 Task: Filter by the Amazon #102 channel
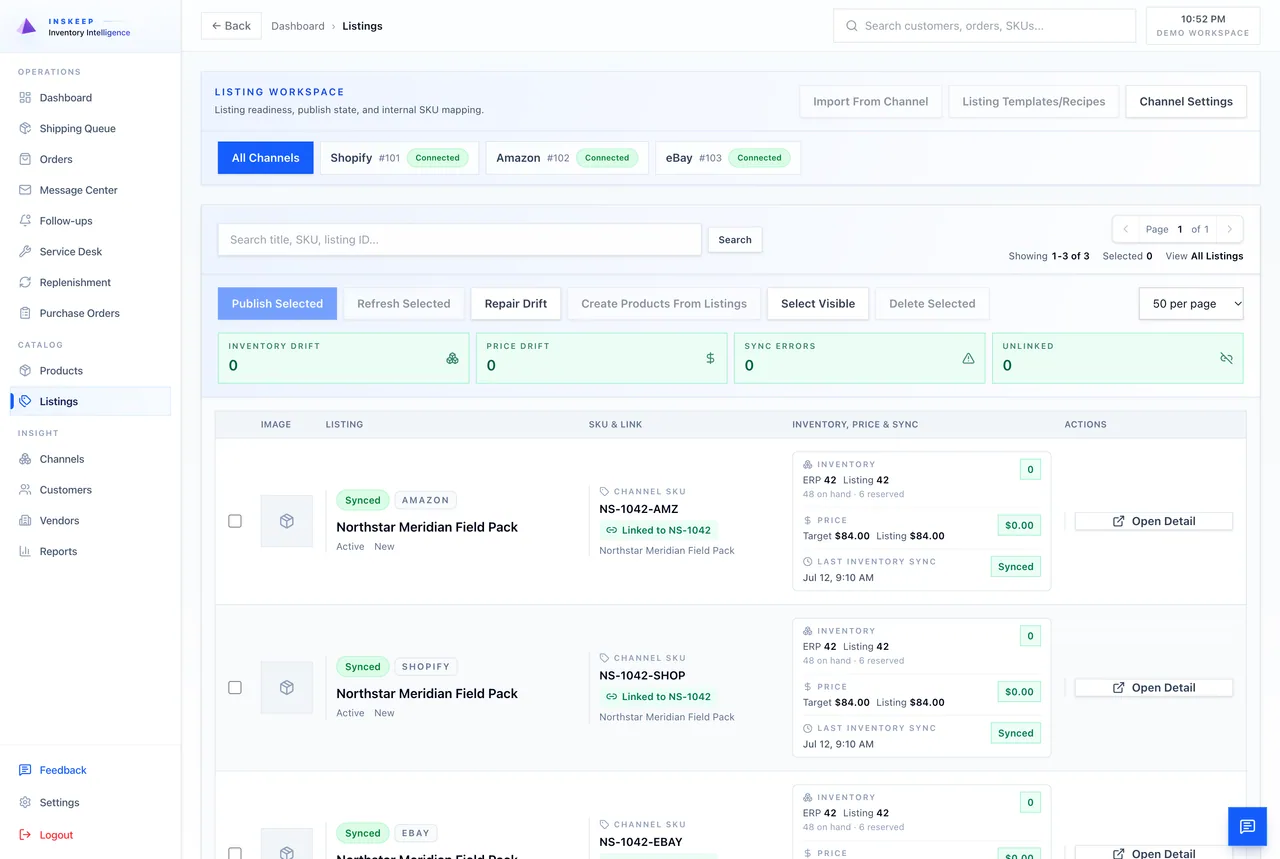click(x=567, y=158)
